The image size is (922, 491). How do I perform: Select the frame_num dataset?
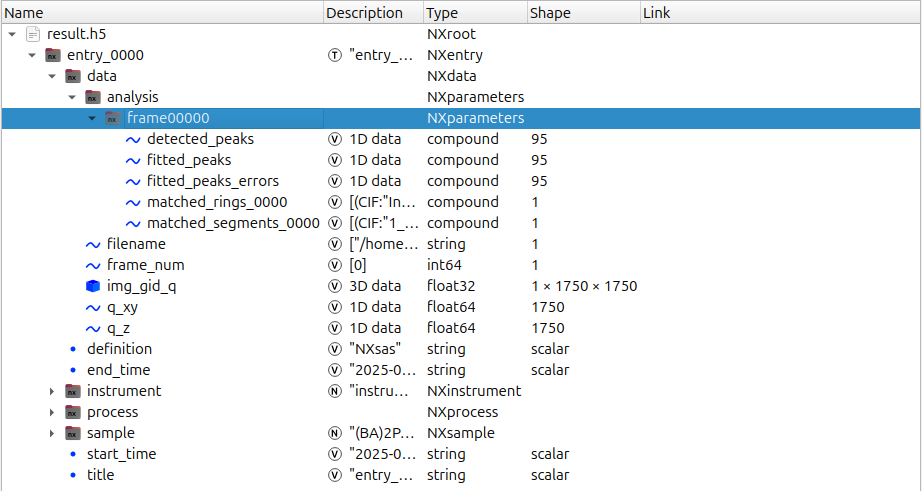point(146,265)
